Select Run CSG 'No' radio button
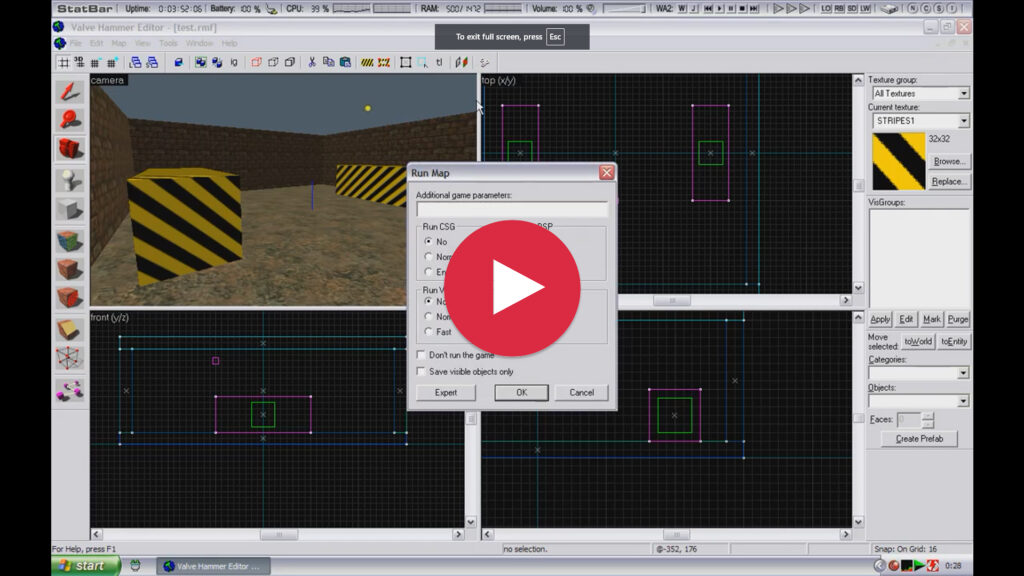Viewport: 1024px width, 576px height. coord(428,241)
